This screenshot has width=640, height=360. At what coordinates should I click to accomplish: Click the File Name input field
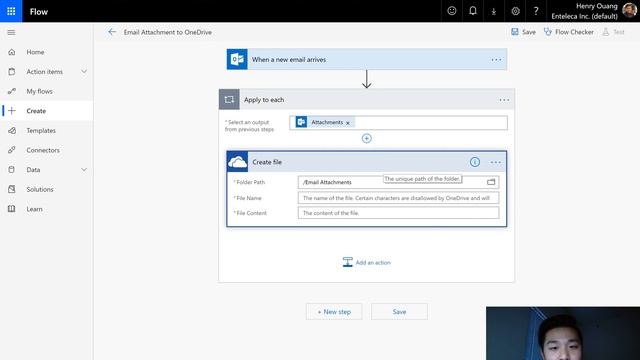point(398,198)
